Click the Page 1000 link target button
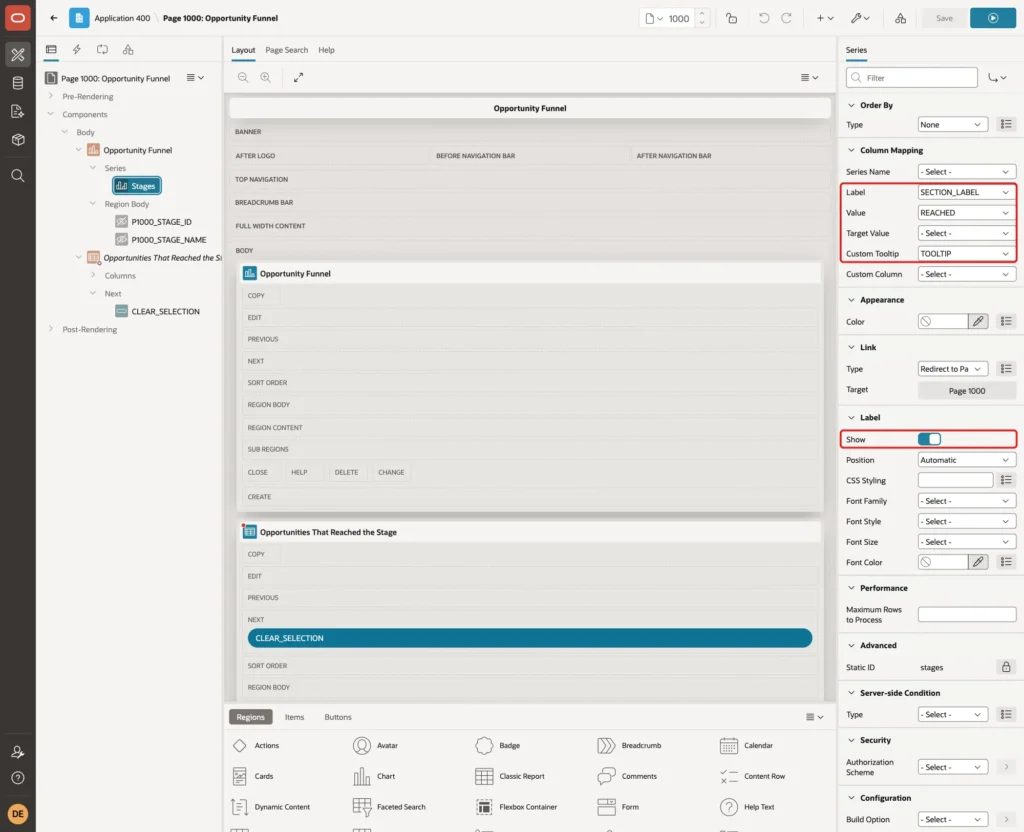This screenshot has width=1024, height=832. (x=967, y=391)
